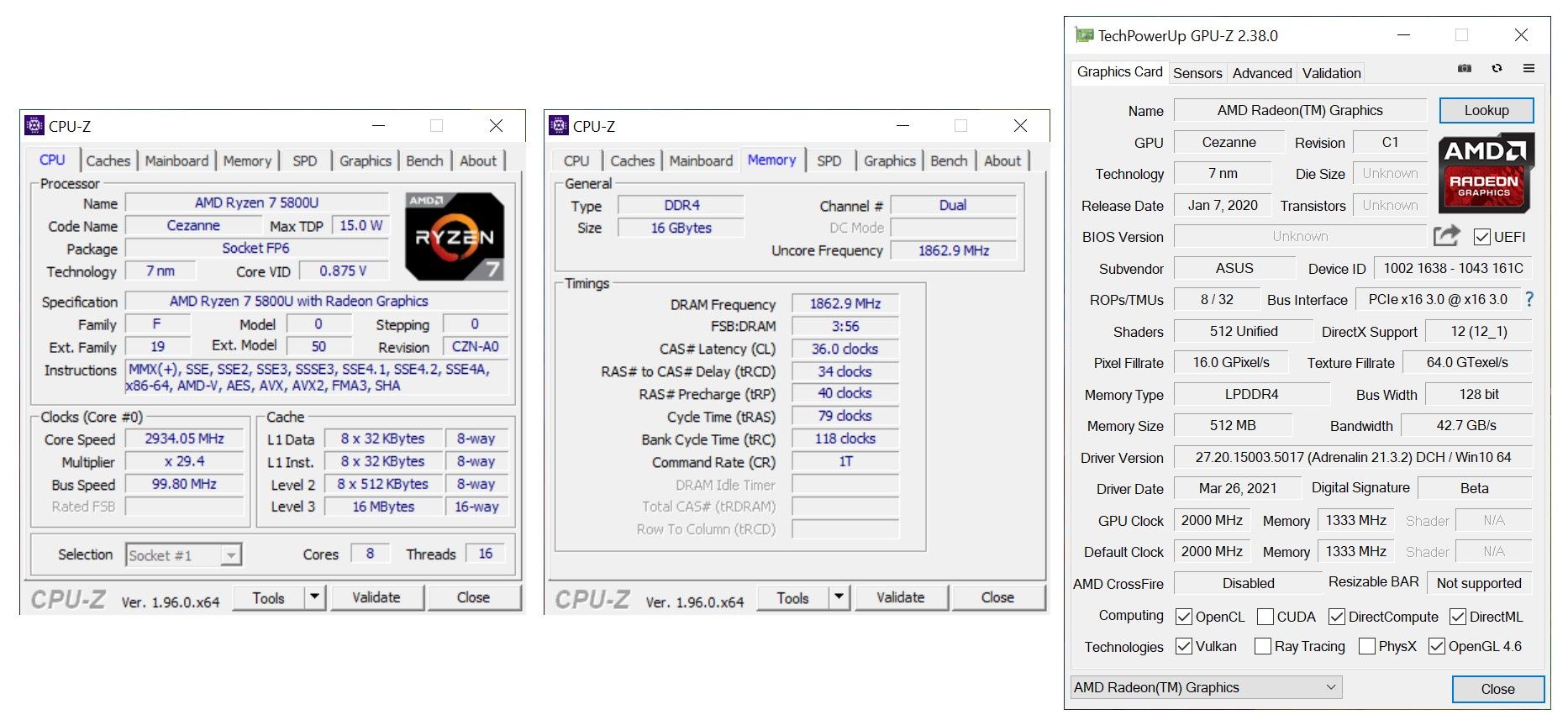Viewport: 1568px width, 720px height.
Task: Click the Threads value 16
Action: tap(486, 554)
